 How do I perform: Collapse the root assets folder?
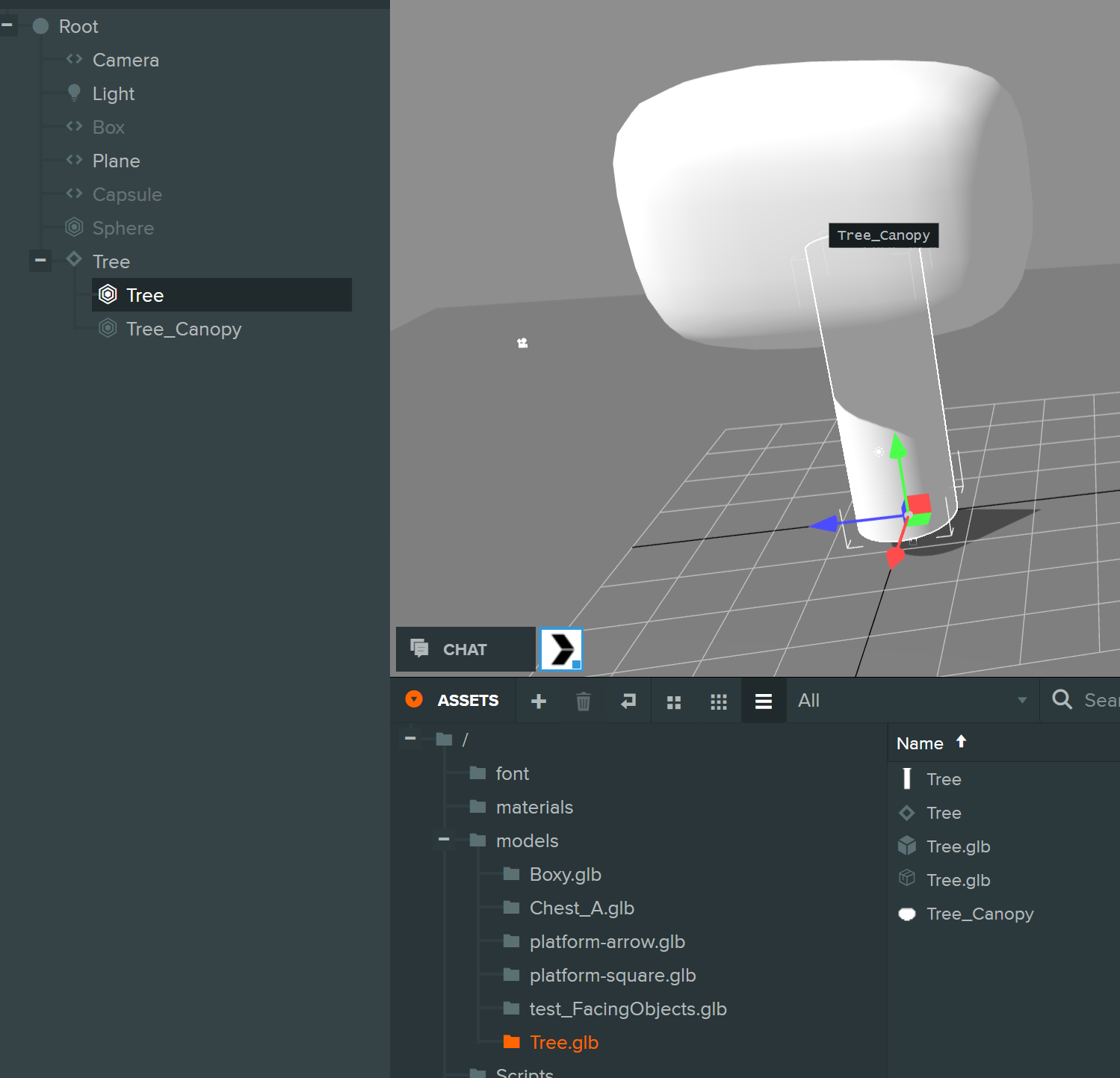410,739
